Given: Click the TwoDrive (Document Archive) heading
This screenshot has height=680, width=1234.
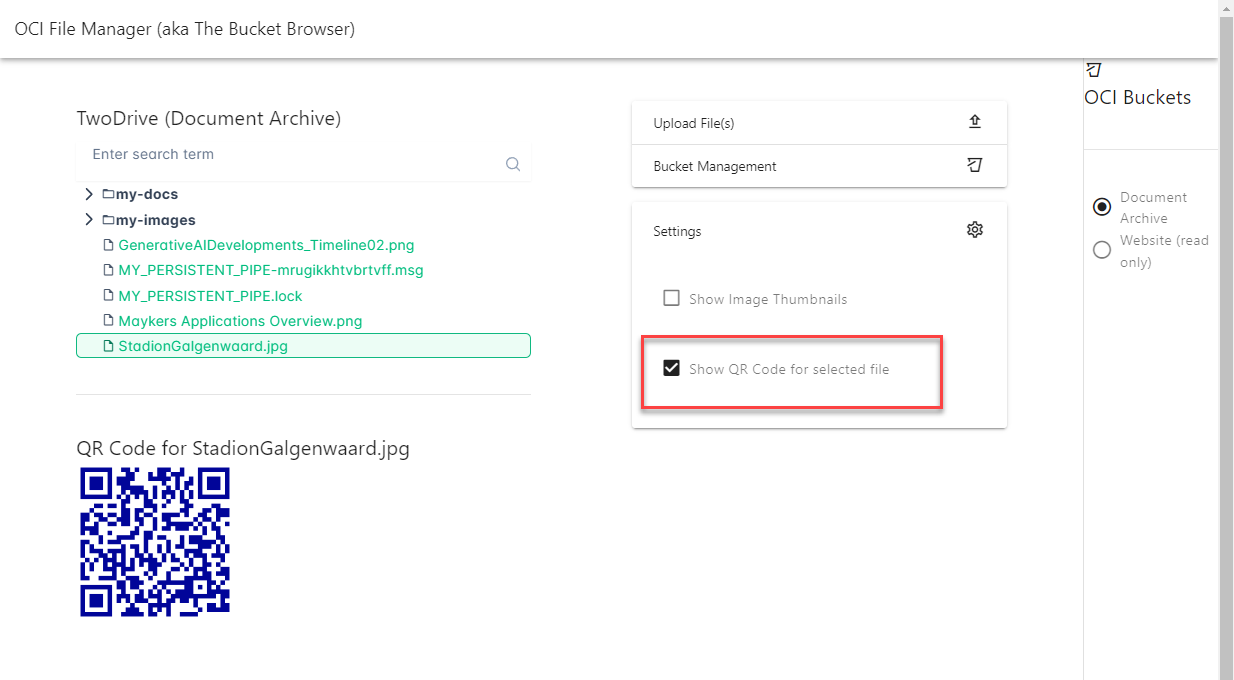Looking at the screenshot, I should (209, 118).
